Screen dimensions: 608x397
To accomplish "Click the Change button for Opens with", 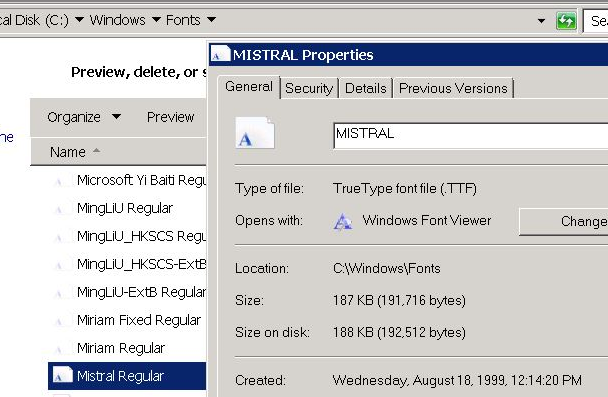I will click(563, 221).
